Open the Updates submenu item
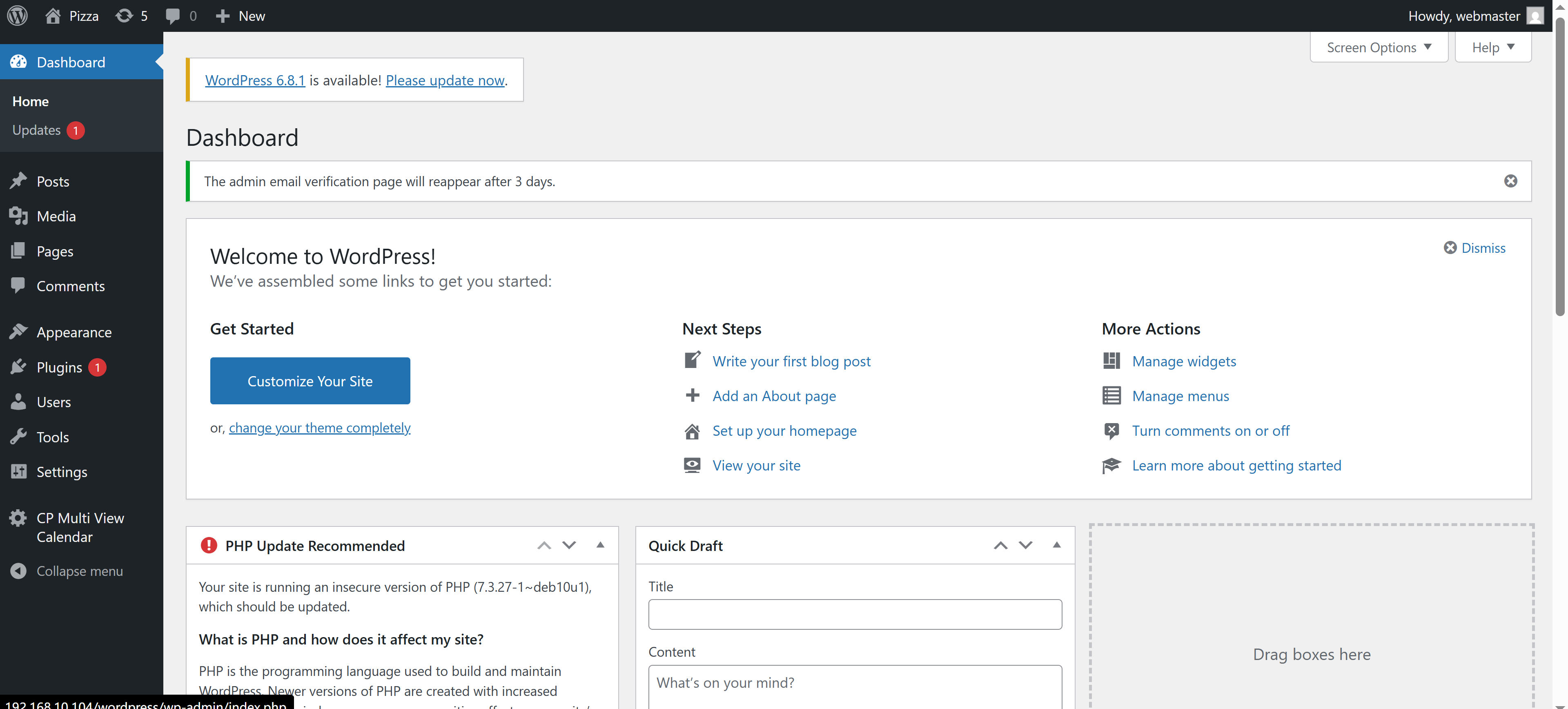The image size is (1568, 709). click(48, 129)
